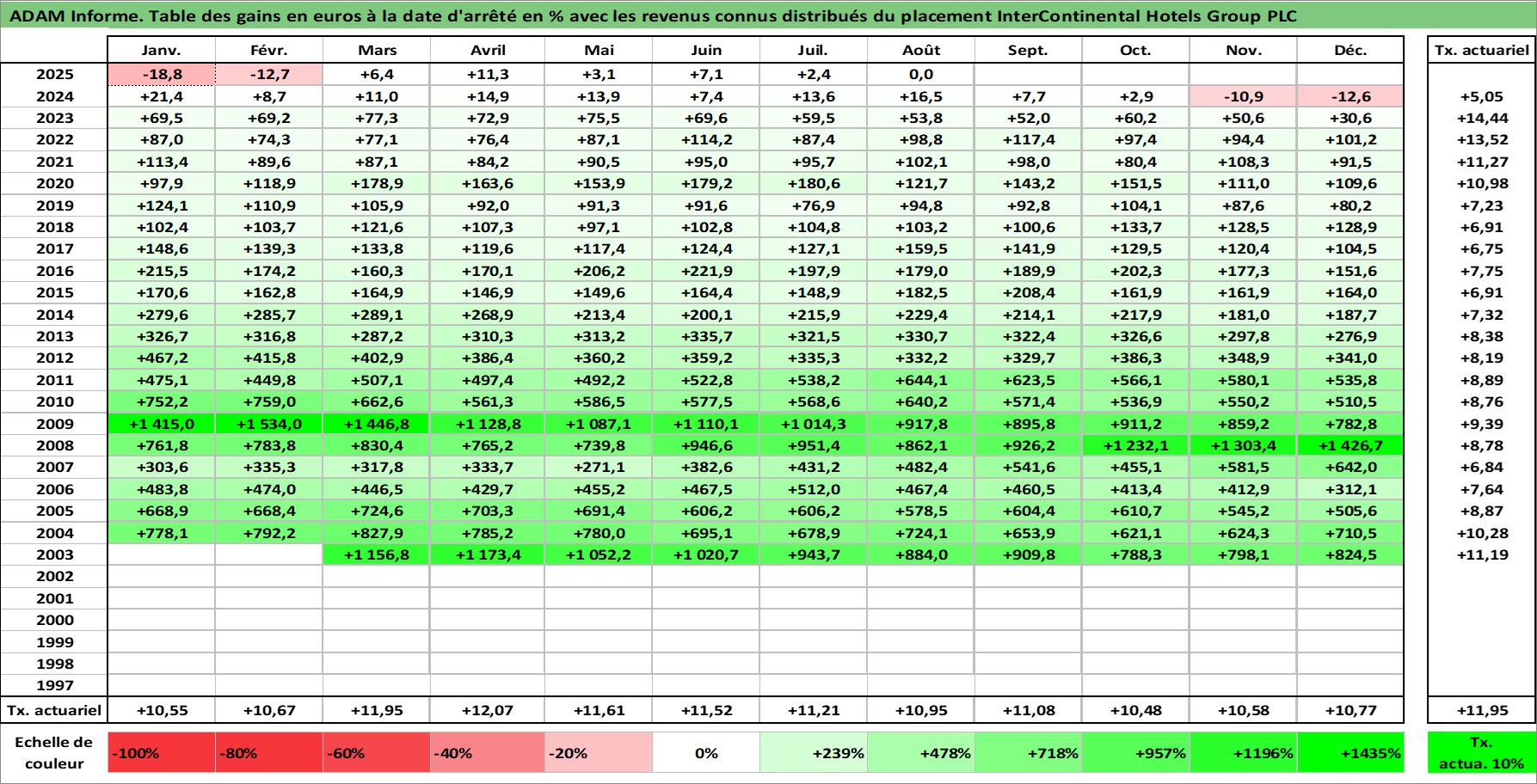
Task: Select the +644,1 cell in 2011
Action: (x=920, y=380)
